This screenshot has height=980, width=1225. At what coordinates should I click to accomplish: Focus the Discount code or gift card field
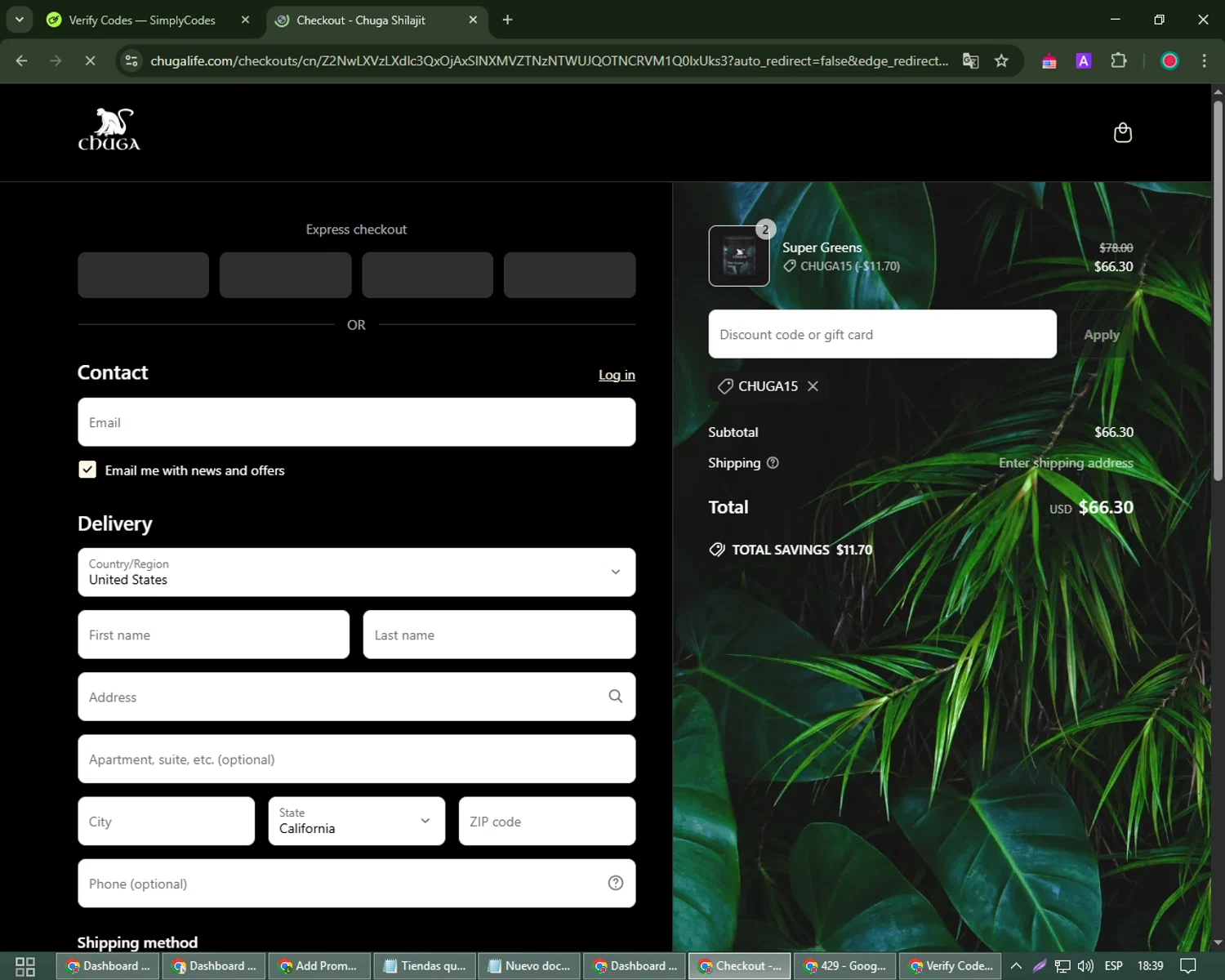(x=882, y=334)
